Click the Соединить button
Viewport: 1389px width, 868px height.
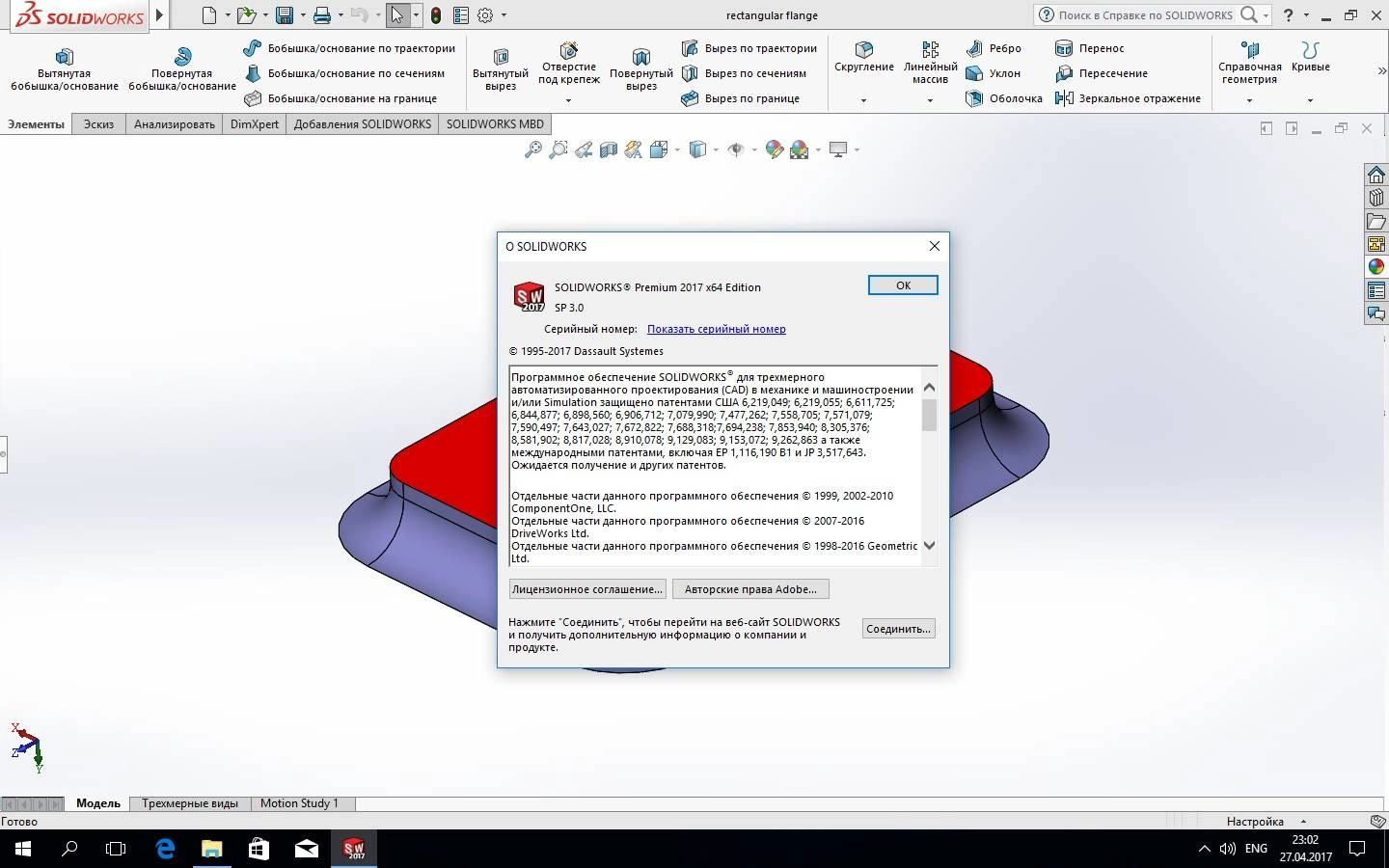pos(899,629)
